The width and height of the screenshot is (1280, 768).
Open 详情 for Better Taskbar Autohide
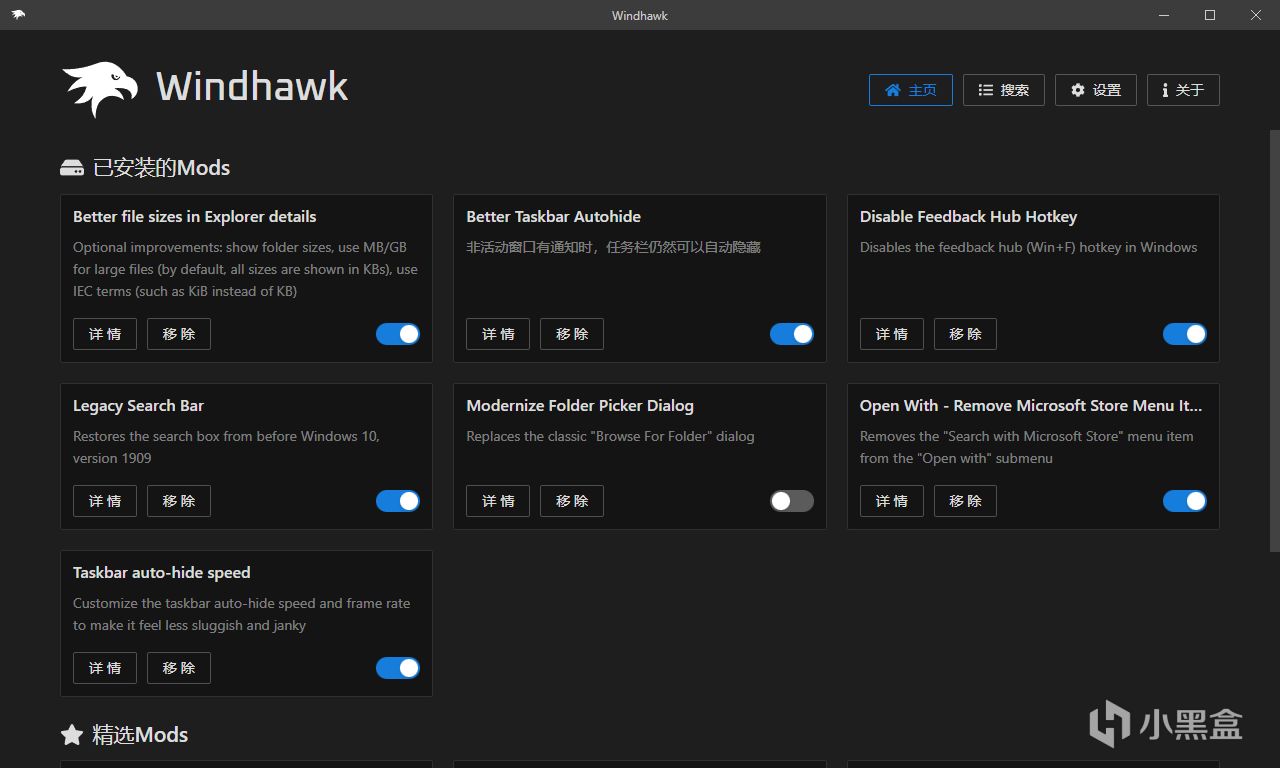pos(498,334)
